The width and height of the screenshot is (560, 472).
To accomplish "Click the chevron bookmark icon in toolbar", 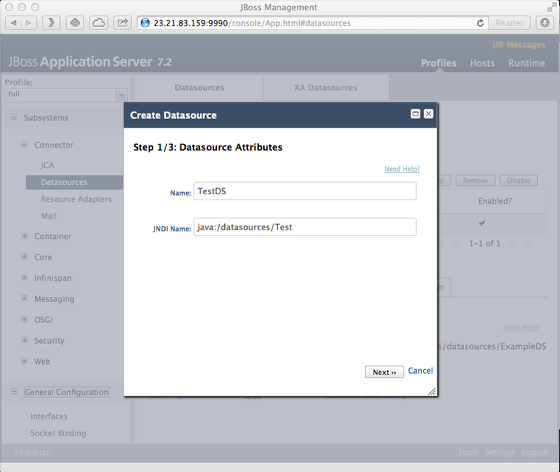I will pyautogui.click(x=51, y=23).
